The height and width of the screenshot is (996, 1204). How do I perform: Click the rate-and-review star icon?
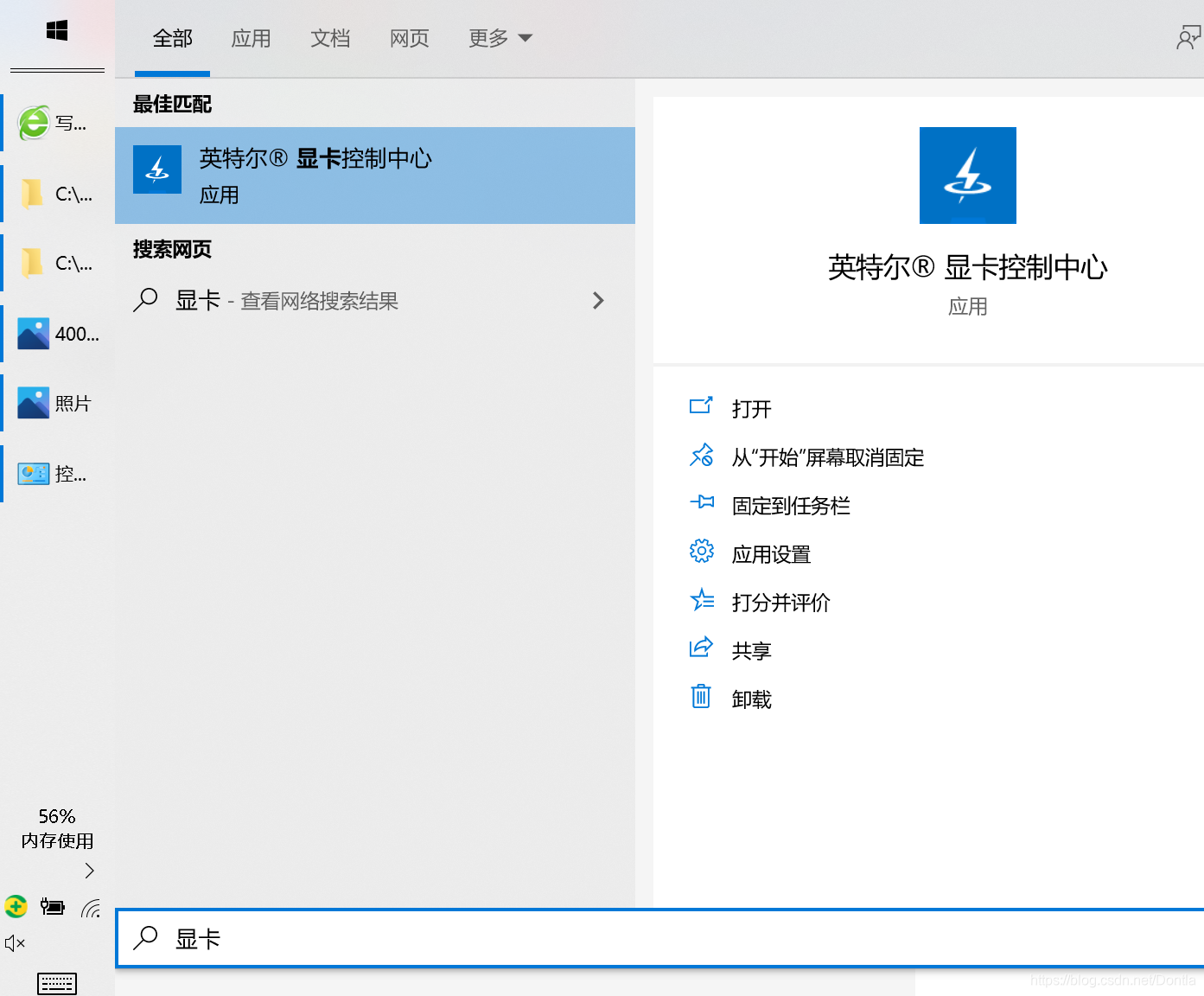click(x=702, y=599)
